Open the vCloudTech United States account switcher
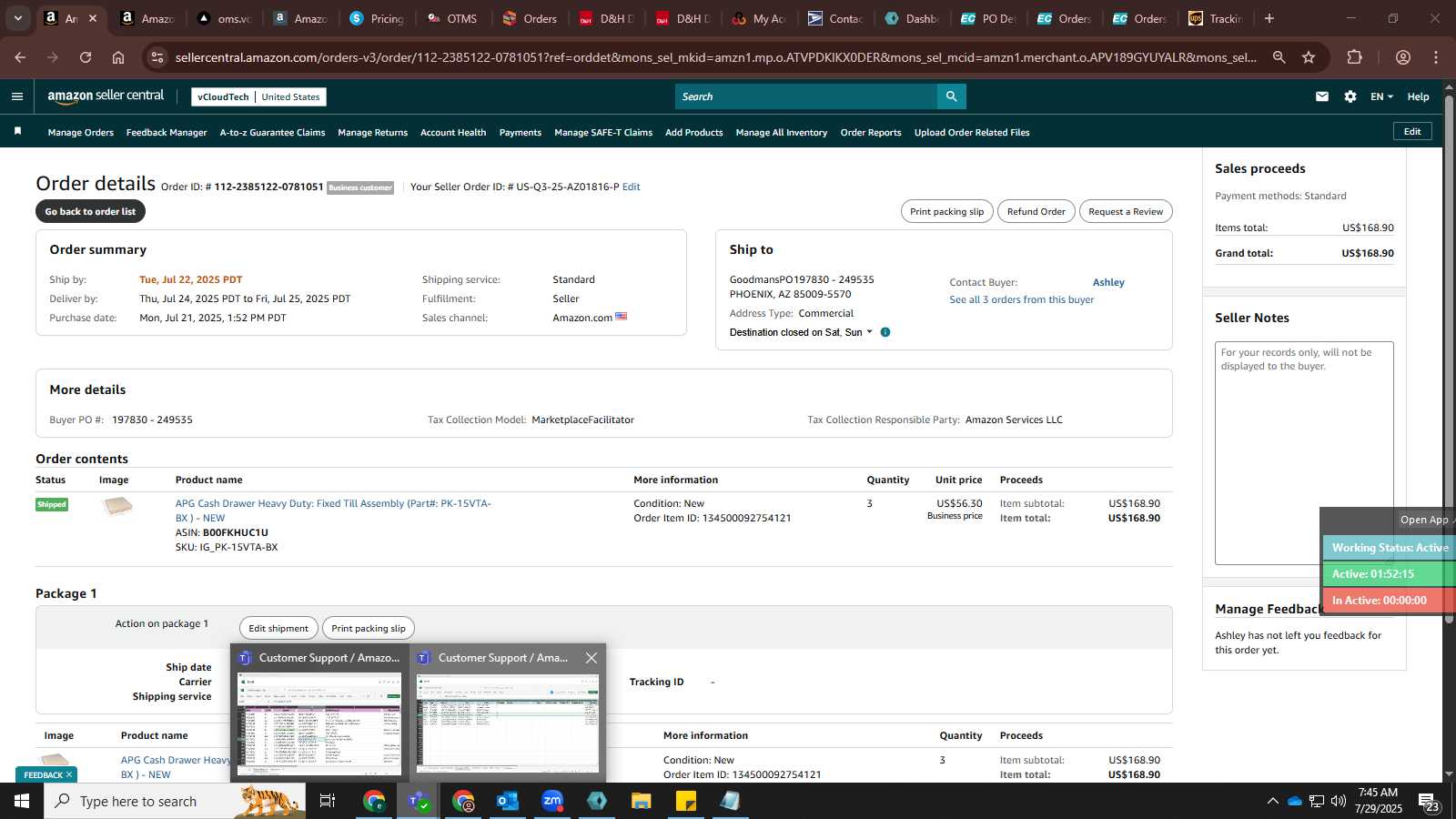 coord(258,96)
